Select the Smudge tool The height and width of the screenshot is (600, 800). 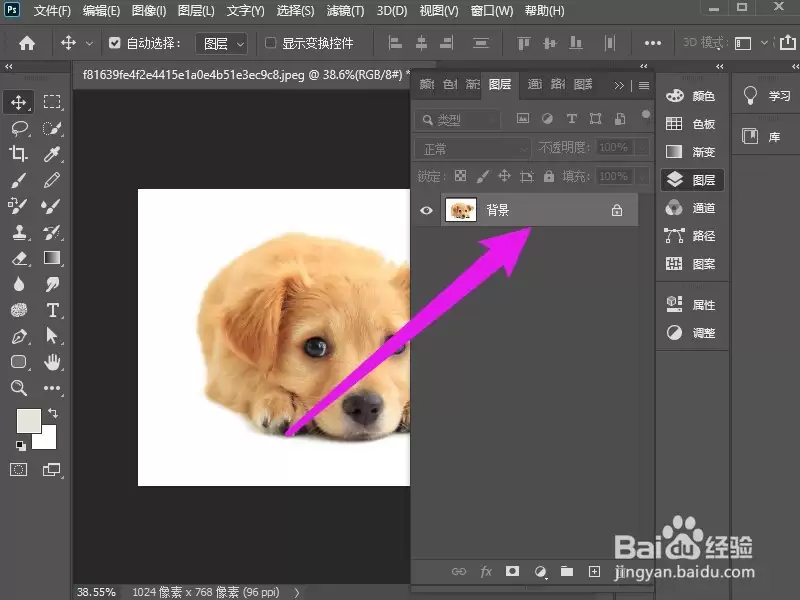click(x=52, y=284)
